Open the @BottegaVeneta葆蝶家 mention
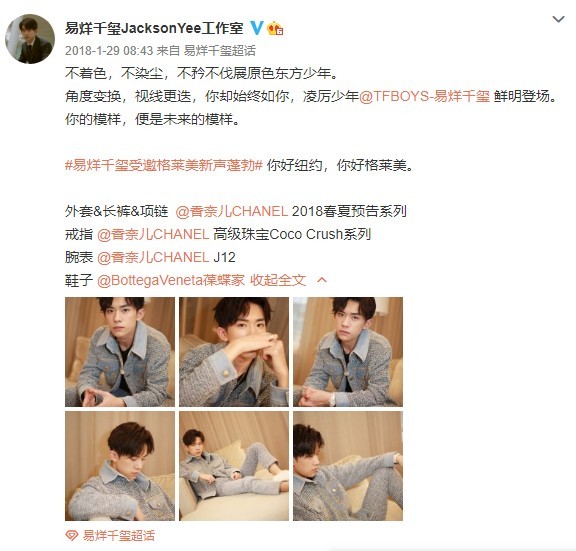Screen dimensions: 576x551 pos(171,280)
